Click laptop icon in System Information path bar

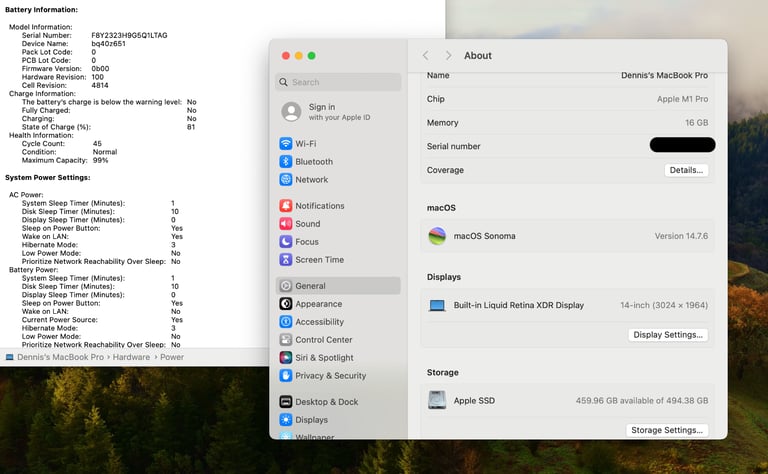point(9,357)
